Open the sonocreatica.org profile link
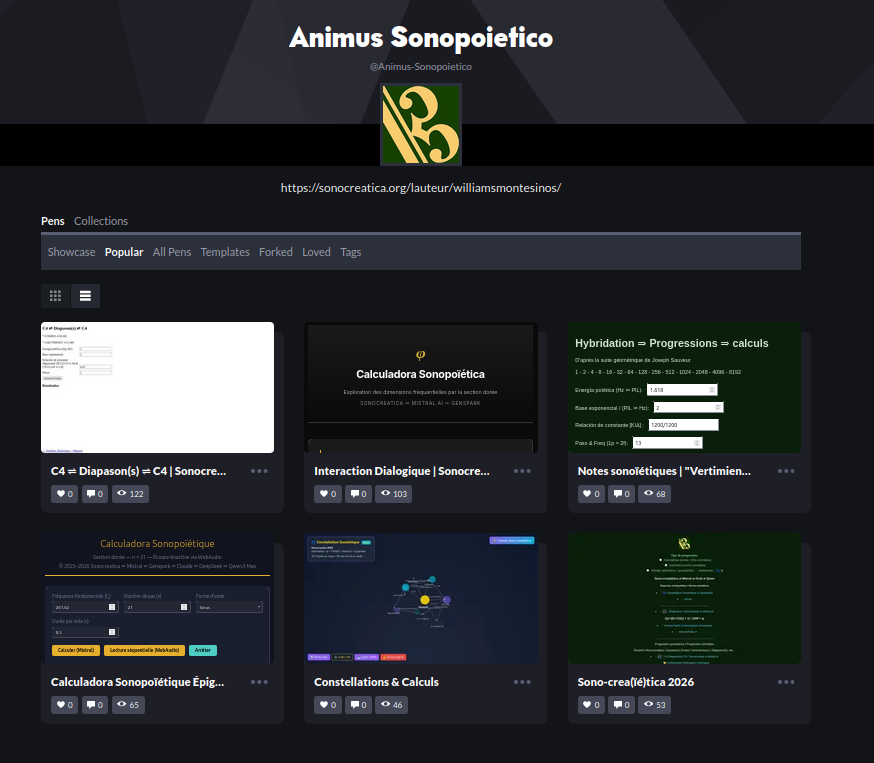Viewport: 874px width, 763px height. tap(421, 187)
